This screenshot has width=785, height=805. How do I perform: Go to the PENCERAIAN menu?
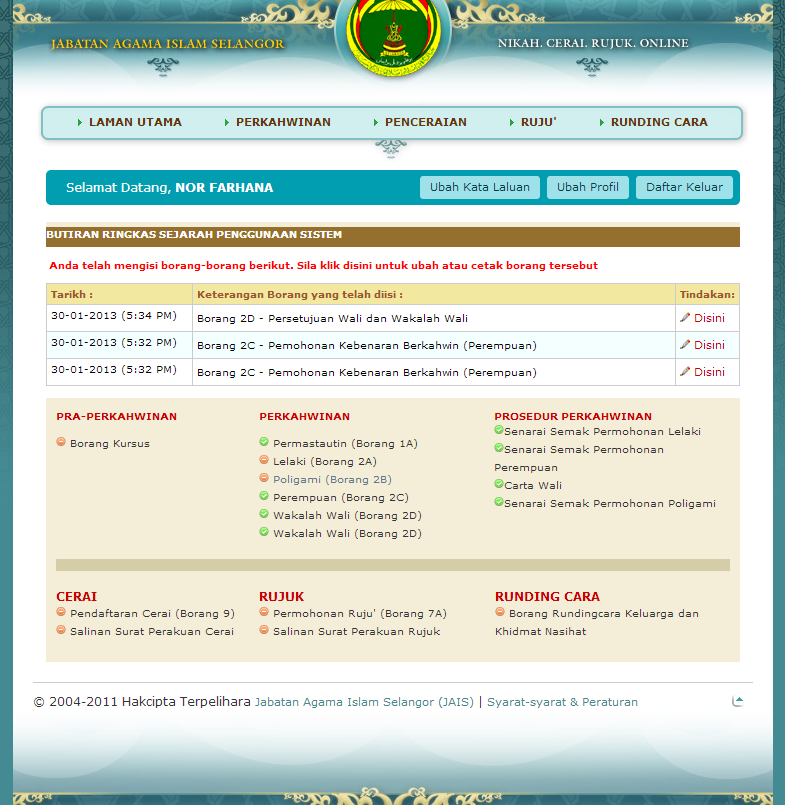point(426,122)
